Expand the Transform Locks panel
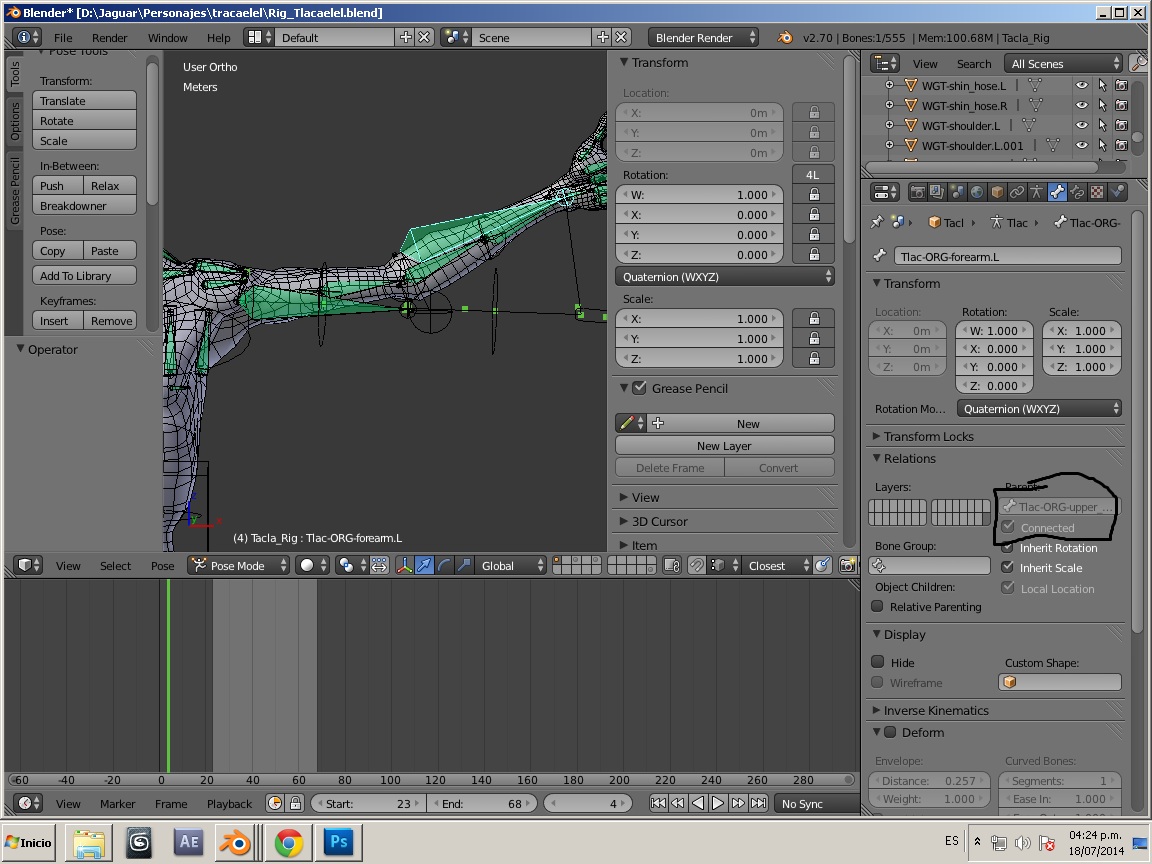This screenshot has width=1152, height=864. pyautogui.click(x=928, y=436)
